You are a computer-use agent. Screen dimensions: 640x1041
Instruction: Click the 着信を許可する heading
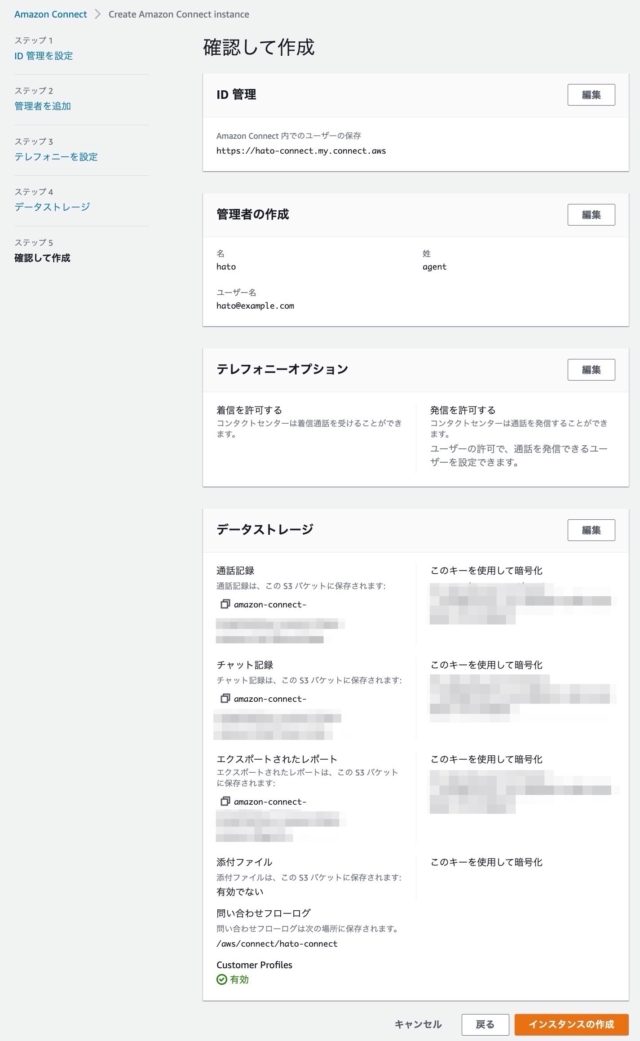[x=249, y=410]
